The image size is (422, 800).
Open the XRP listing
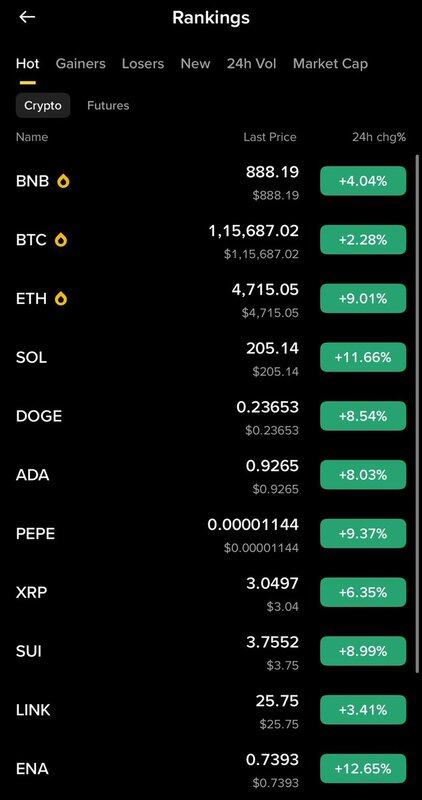coord(211,592)
